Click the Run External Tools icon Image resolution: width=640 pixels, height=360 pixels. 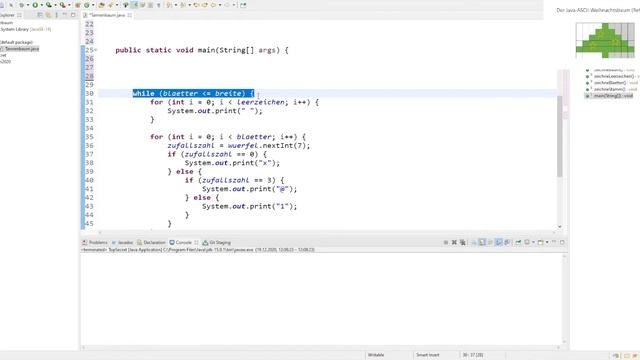[x=62, y=5]
